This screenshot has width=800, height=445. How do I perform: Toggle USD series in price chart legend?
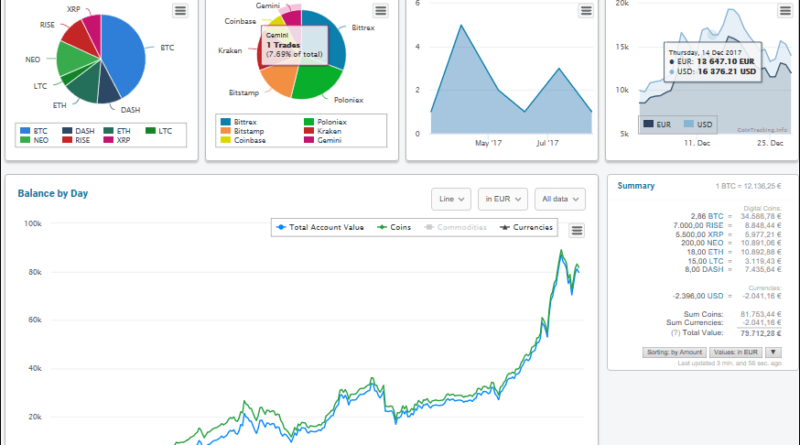[x=698, y=125]
